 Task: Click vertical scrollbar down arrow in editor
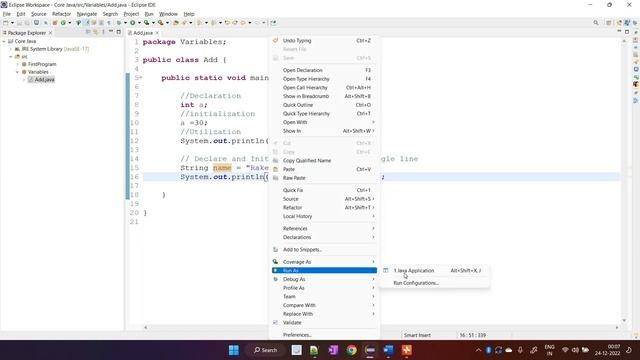pyautogui.click(x=624, y=320)
